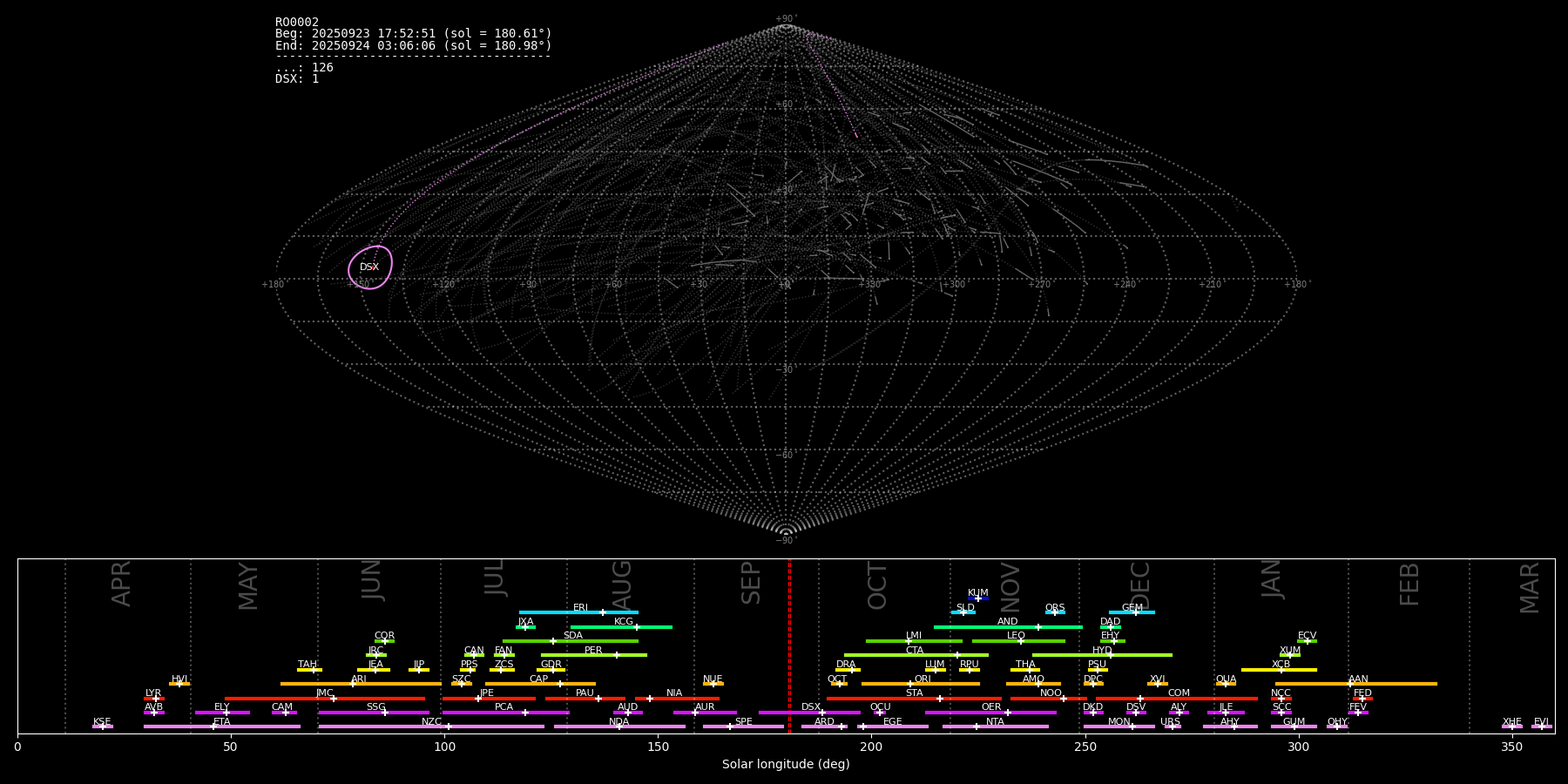This screenshot has height=784, width=1568.
Task: Select the ORS shower marker
Action: pos(1055,612)
